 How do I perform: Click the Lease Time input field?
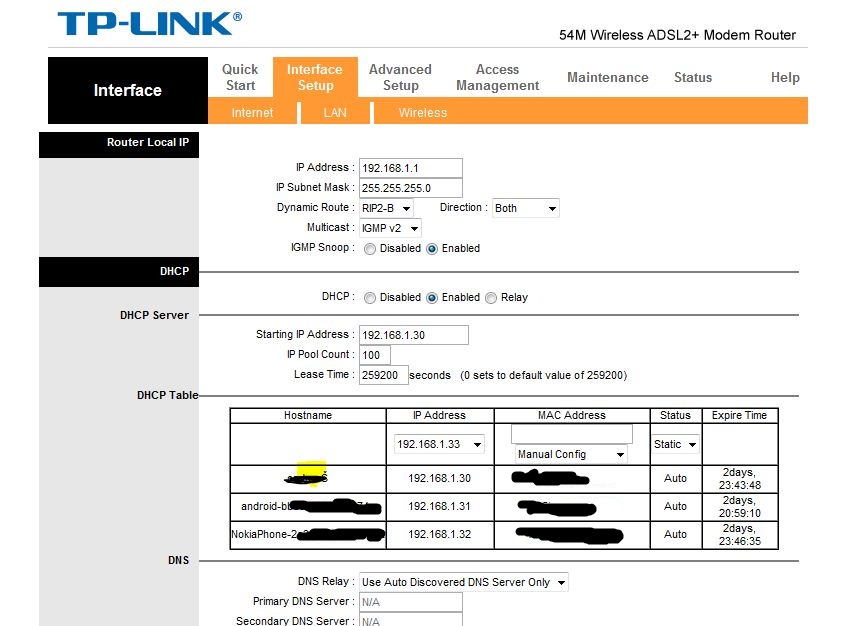384,375
